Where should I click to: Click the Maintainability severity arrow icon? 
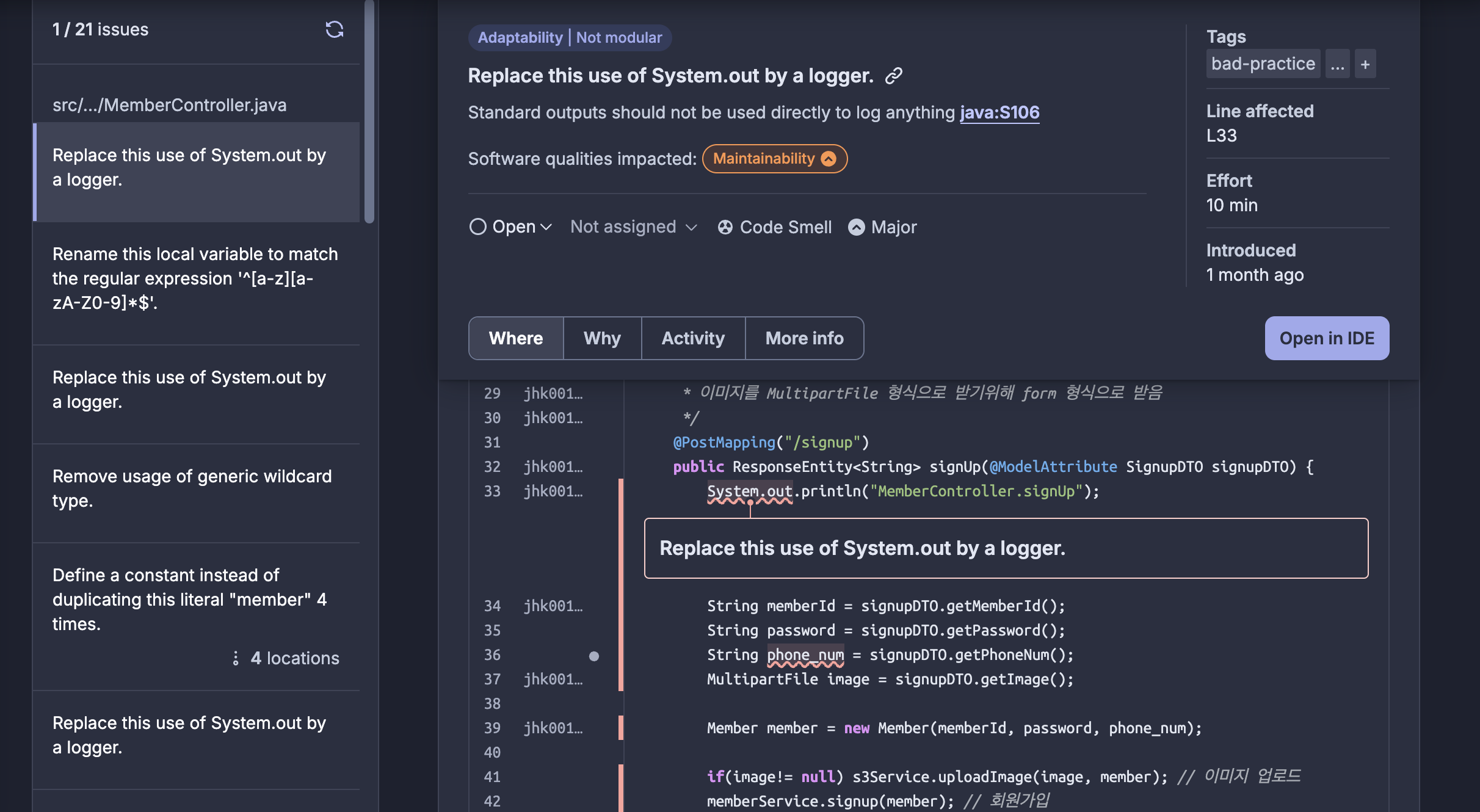[x=829, y=159]
